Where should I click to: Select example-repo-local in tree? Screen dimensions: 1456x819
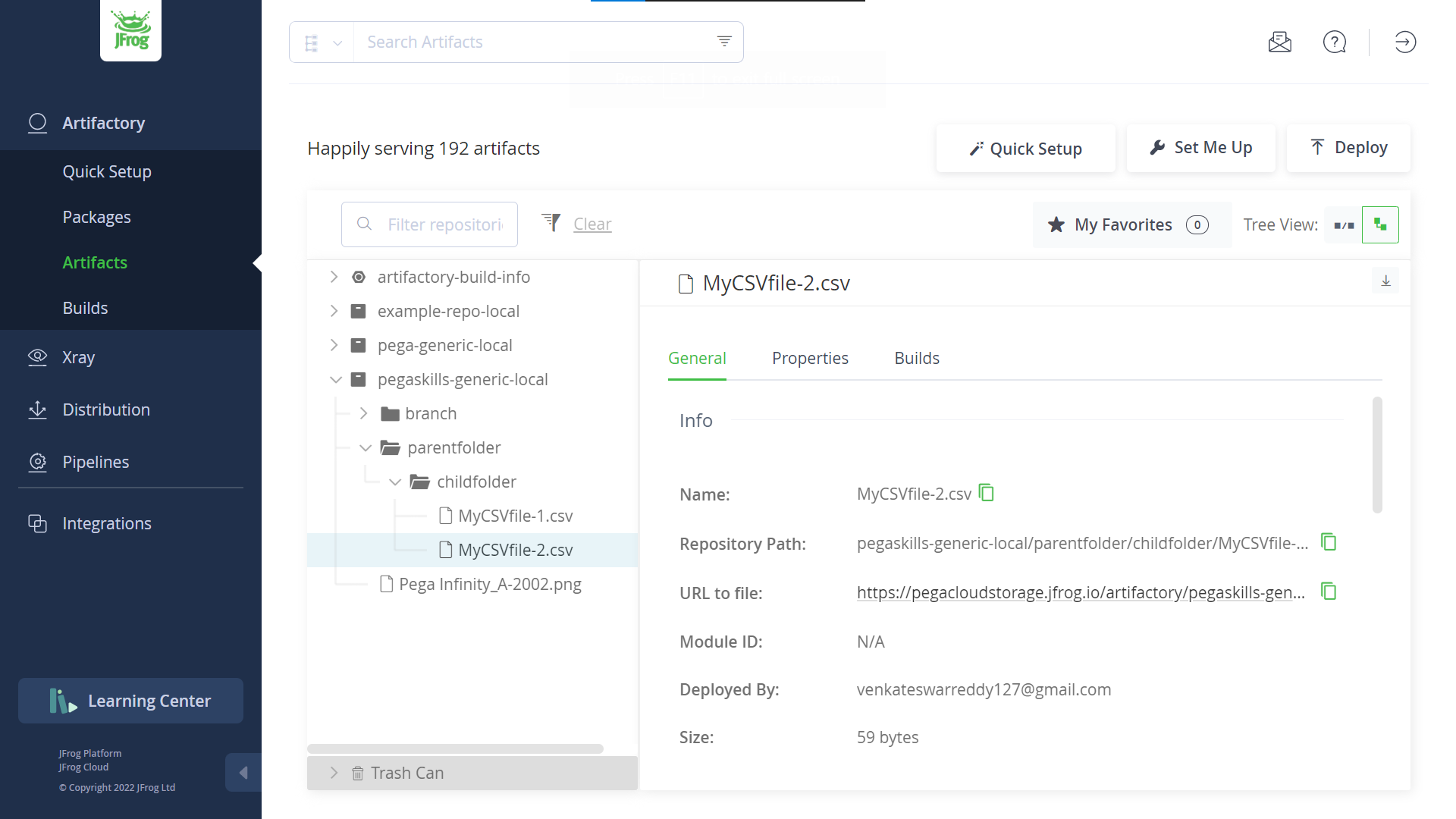[448, 312]
